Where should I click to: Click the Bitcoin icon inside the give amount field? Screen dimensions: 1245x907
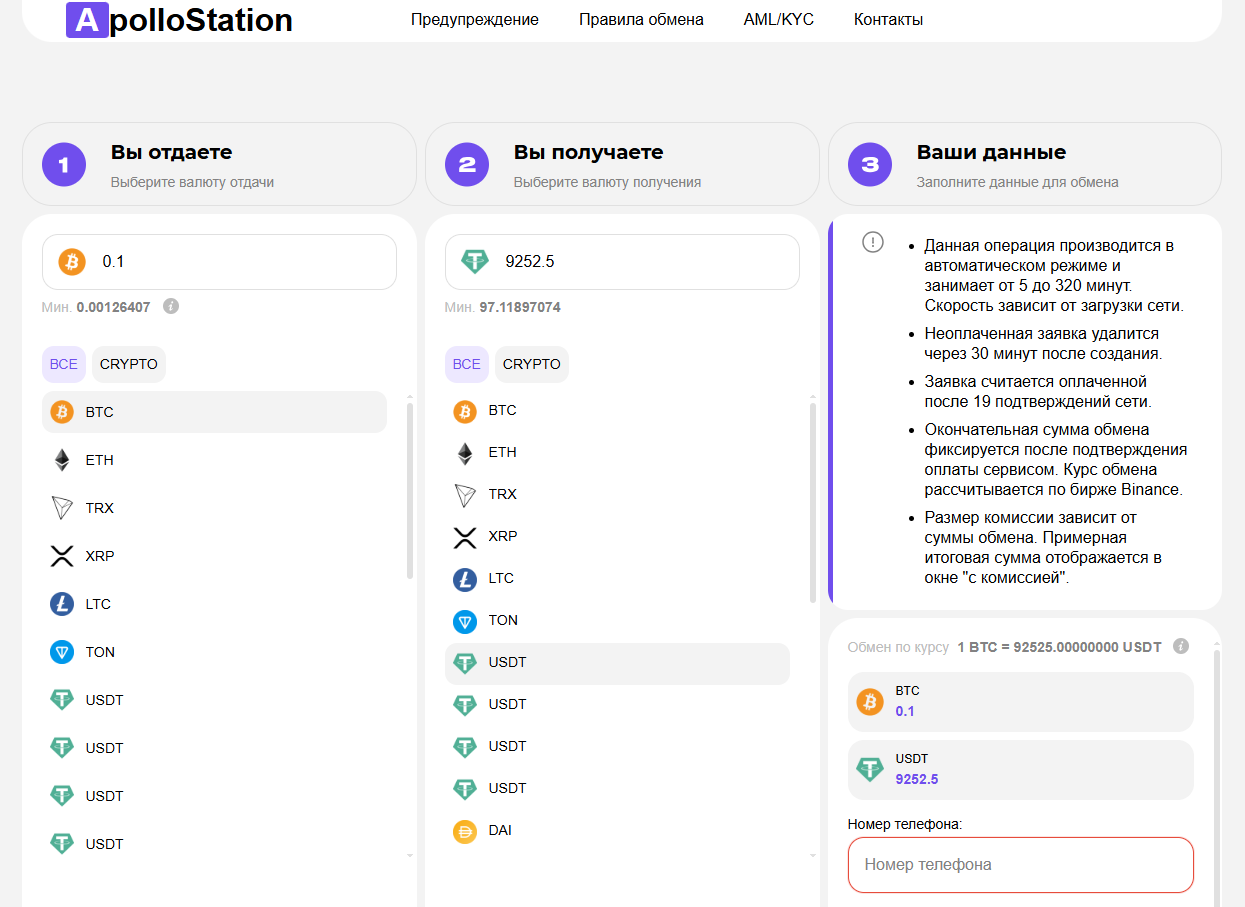point(72,262)
